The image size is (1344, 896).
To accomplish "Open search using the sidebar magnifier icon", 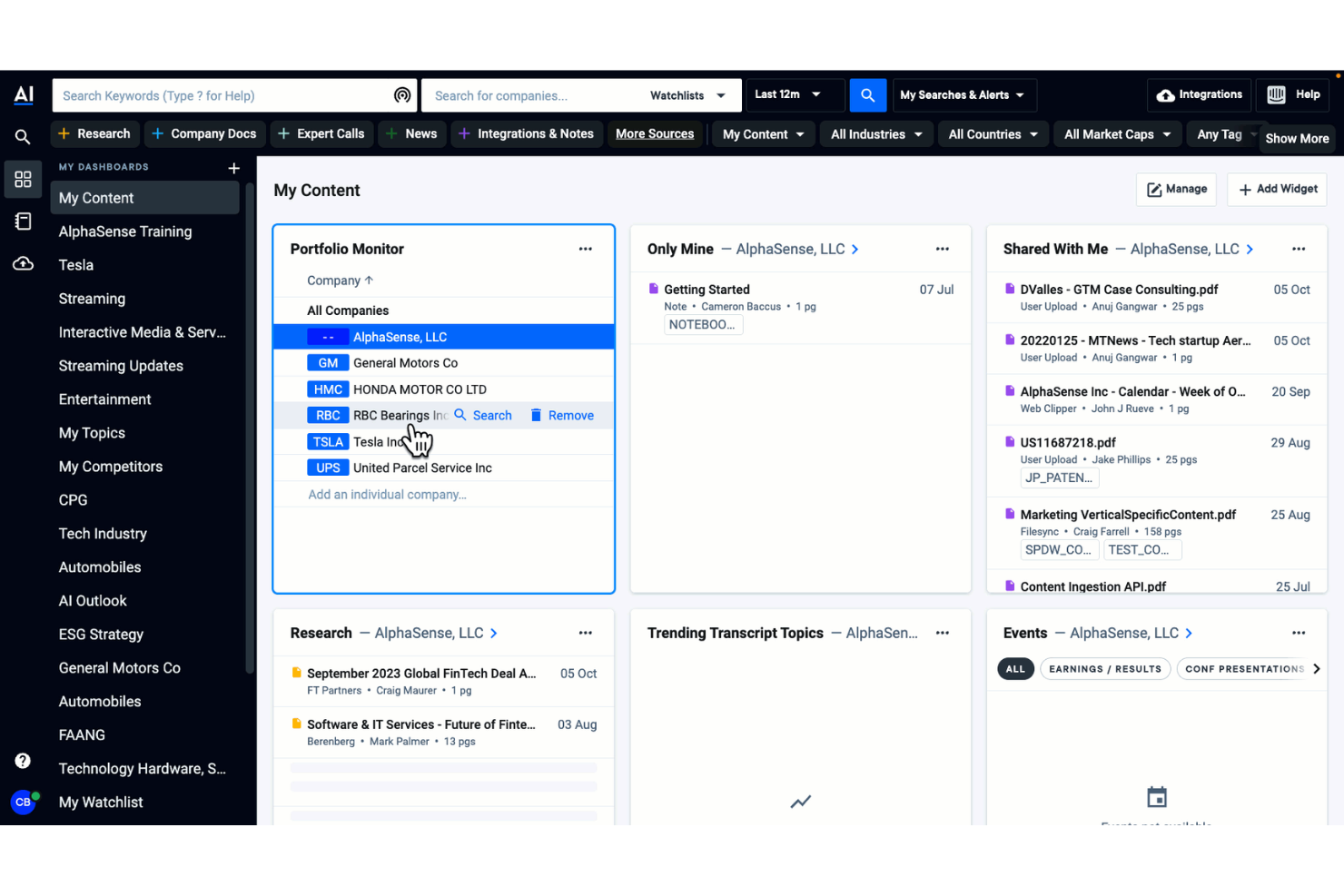I will tap(23, 136).
